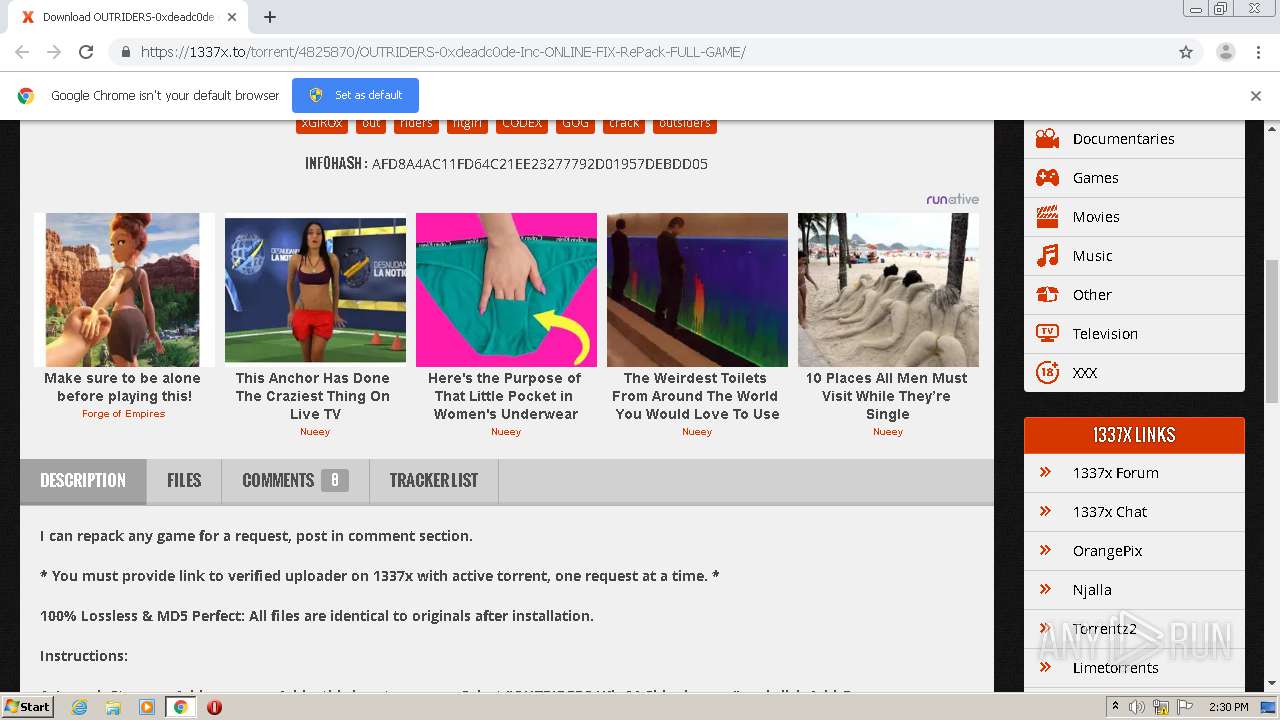Click the chevron icon beside OrangePix
The image size is (1280, 720).
pyautogui.click(x=1045, y=551)
